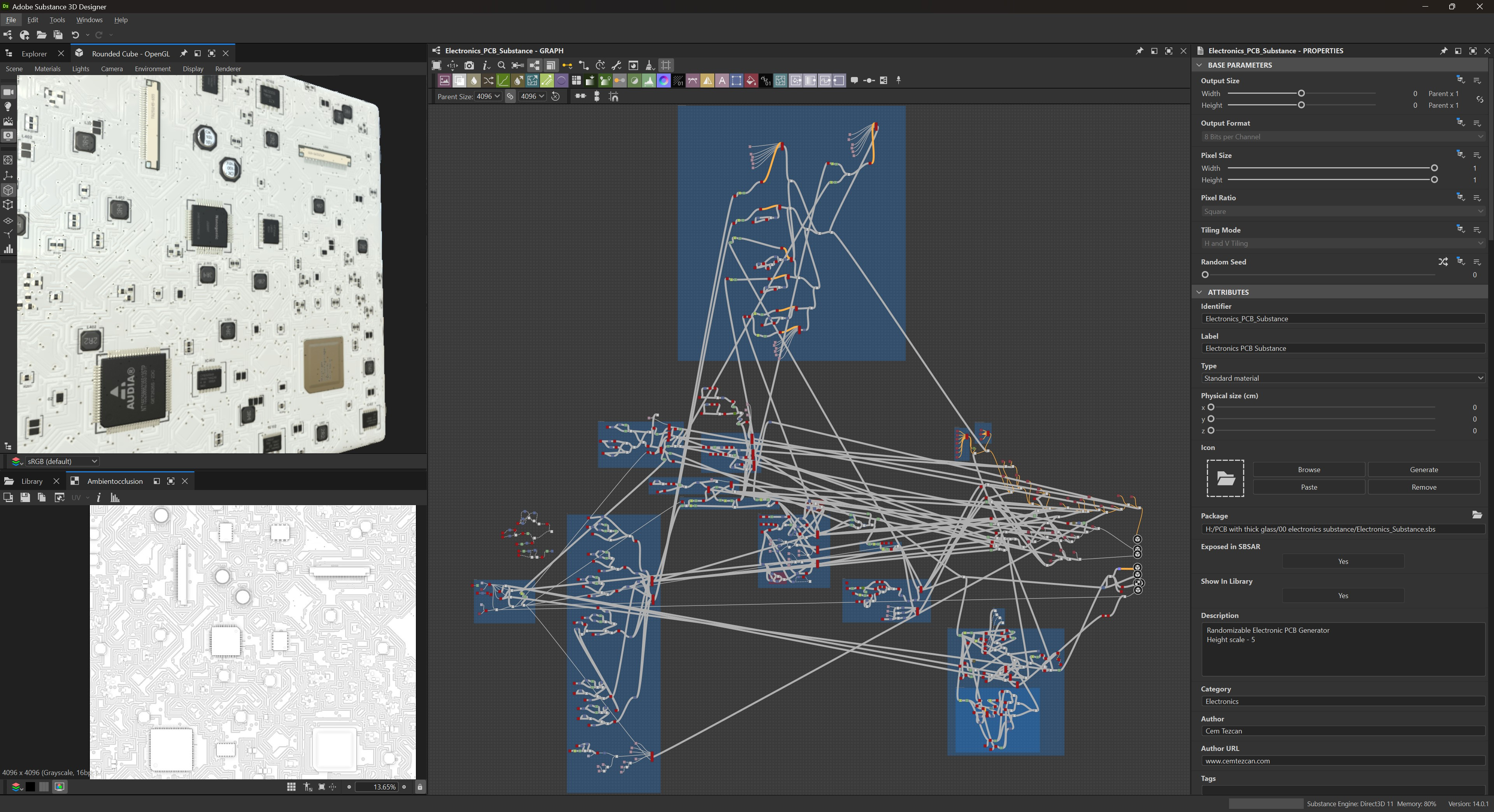1494x812 pixels.
Task: Click into the Author URL text field
Action: [x=1343, y=761]
